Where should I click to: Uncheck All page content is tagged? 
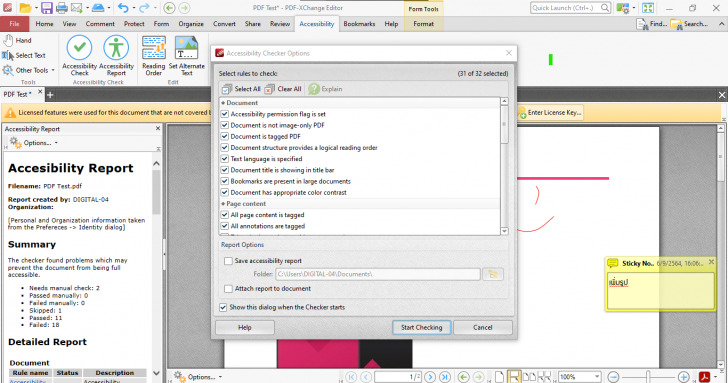pyautogui.click(x=225, y=215)
